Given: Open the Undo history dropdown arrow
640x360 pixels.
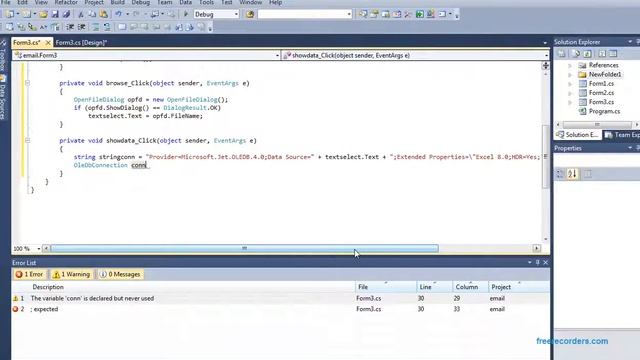Looking at the screenshot, I should tap(127, 14).
